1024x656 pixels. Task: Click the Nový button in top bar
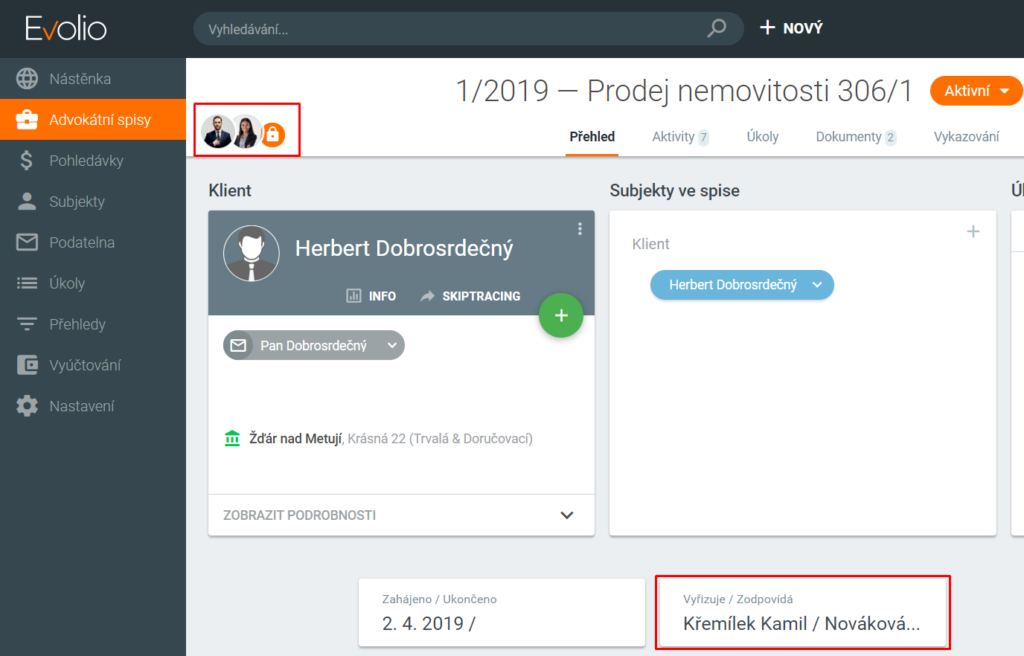(791, 28)
